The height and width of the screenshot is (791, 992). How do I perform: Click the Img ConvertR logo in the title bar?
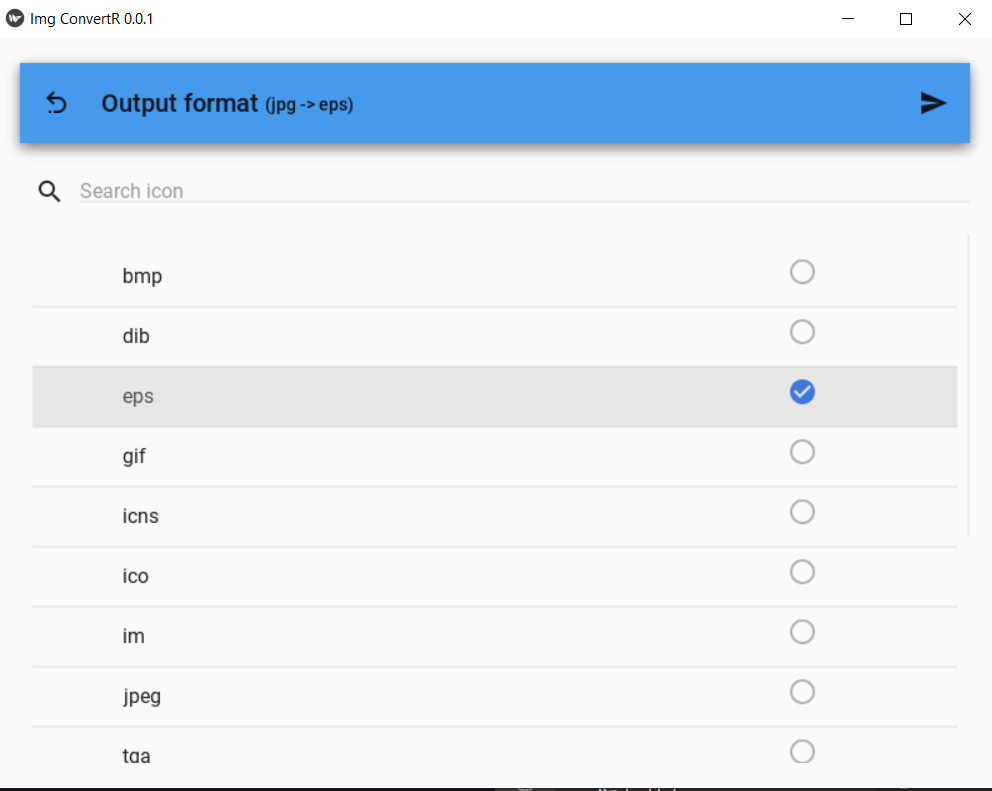pyautogui.click(x=14, y=17)
